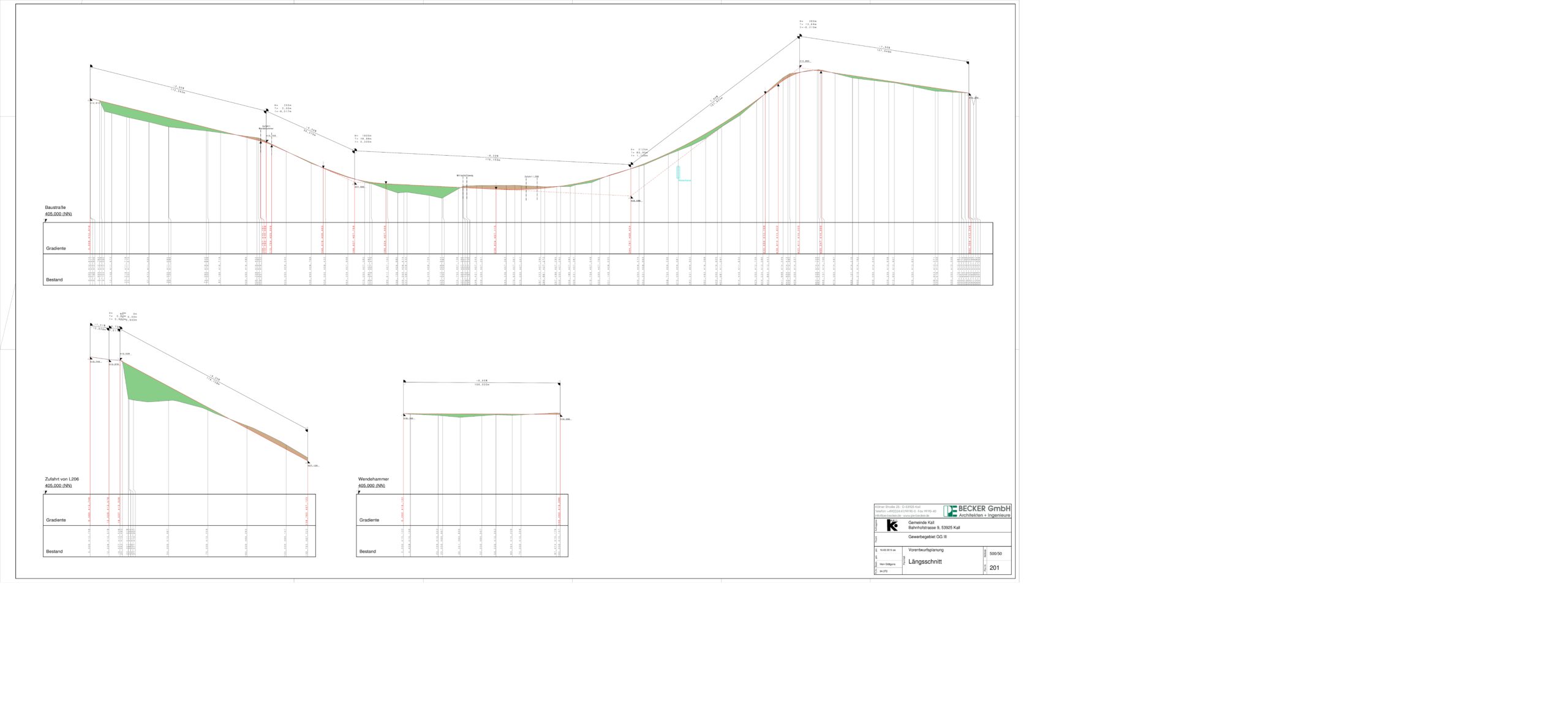Click the Gemeinde Kall K logo

click(892, 525)
